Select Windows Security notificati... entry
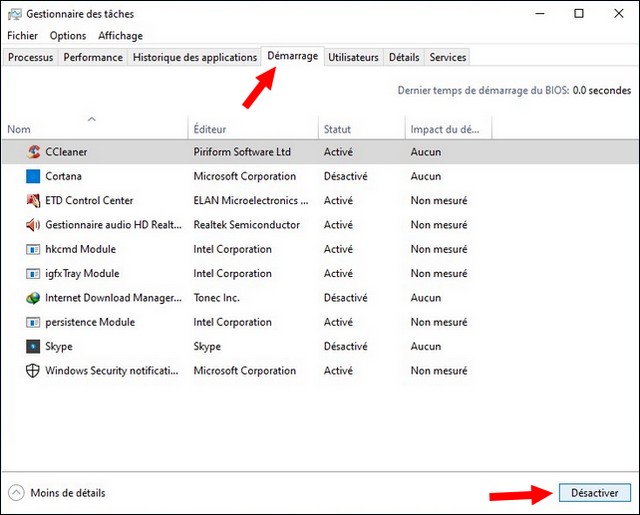 (112, 371)
